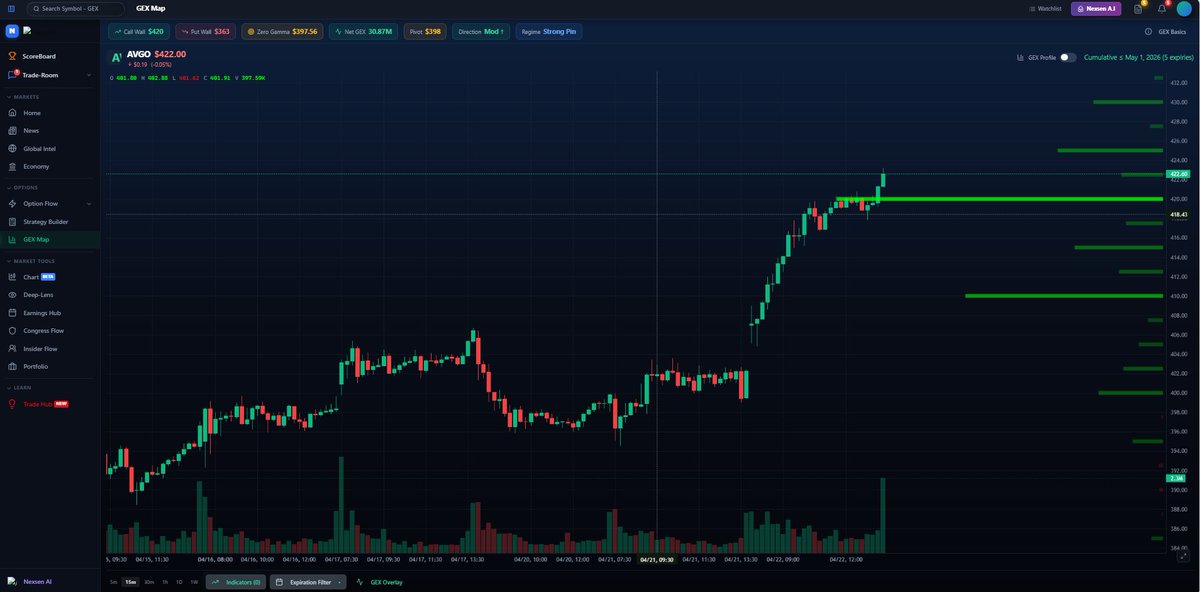The width and height of the screenshot is (1200, 592).
Task: Toggle the GEX Overlay option
Action: coord(379,581)
